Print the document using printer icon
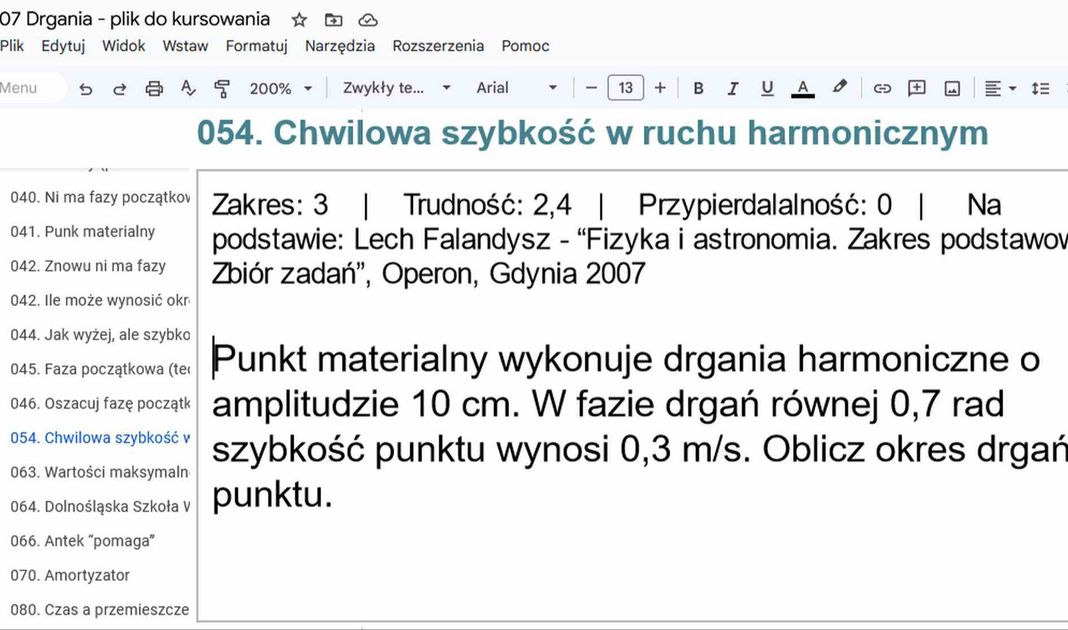This screenshot has height=630, width=1068. pos(154,88)
